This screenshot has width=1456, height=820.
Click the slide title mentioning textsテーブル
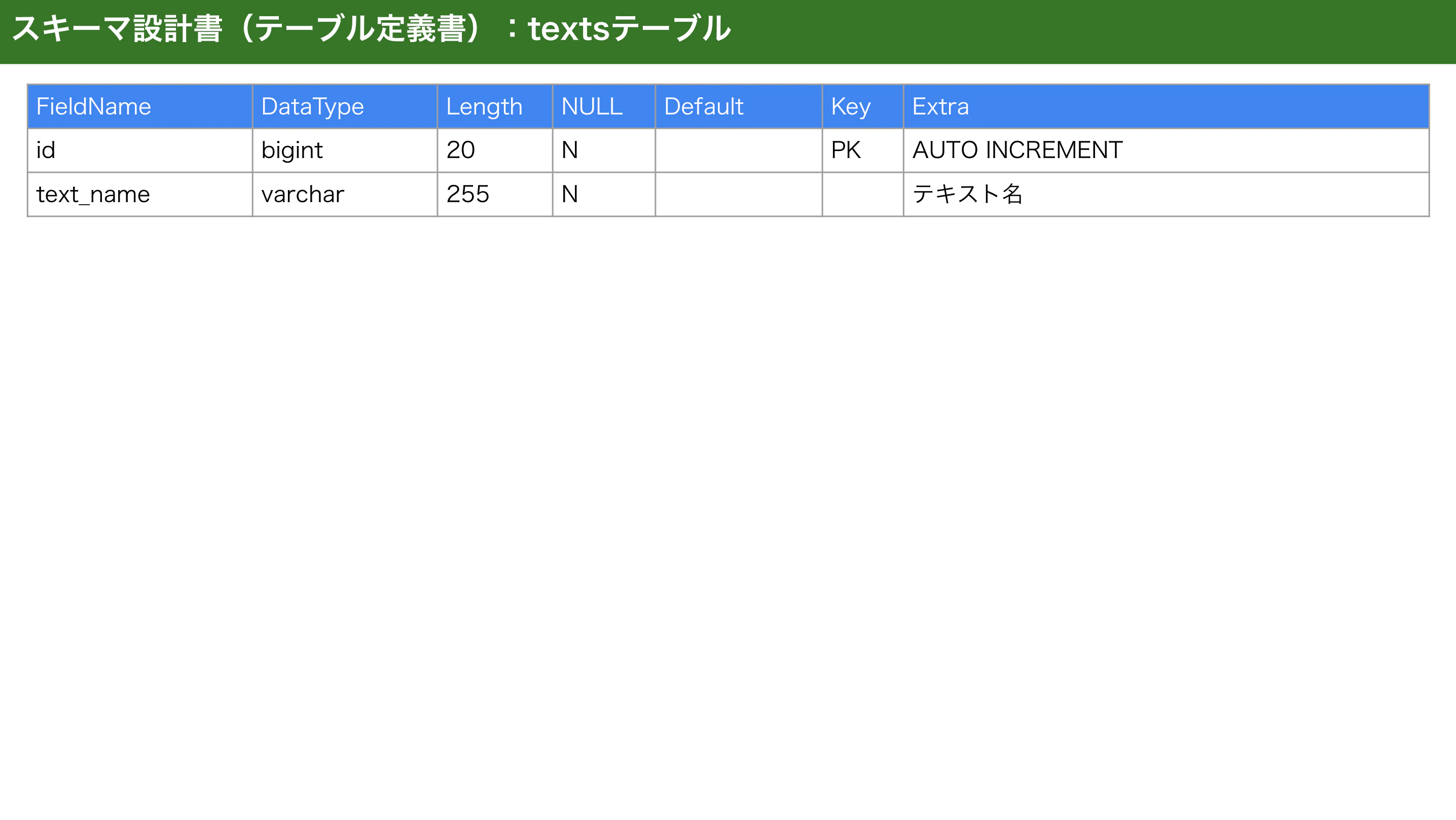pyautogui.click(x=371, y=28)
